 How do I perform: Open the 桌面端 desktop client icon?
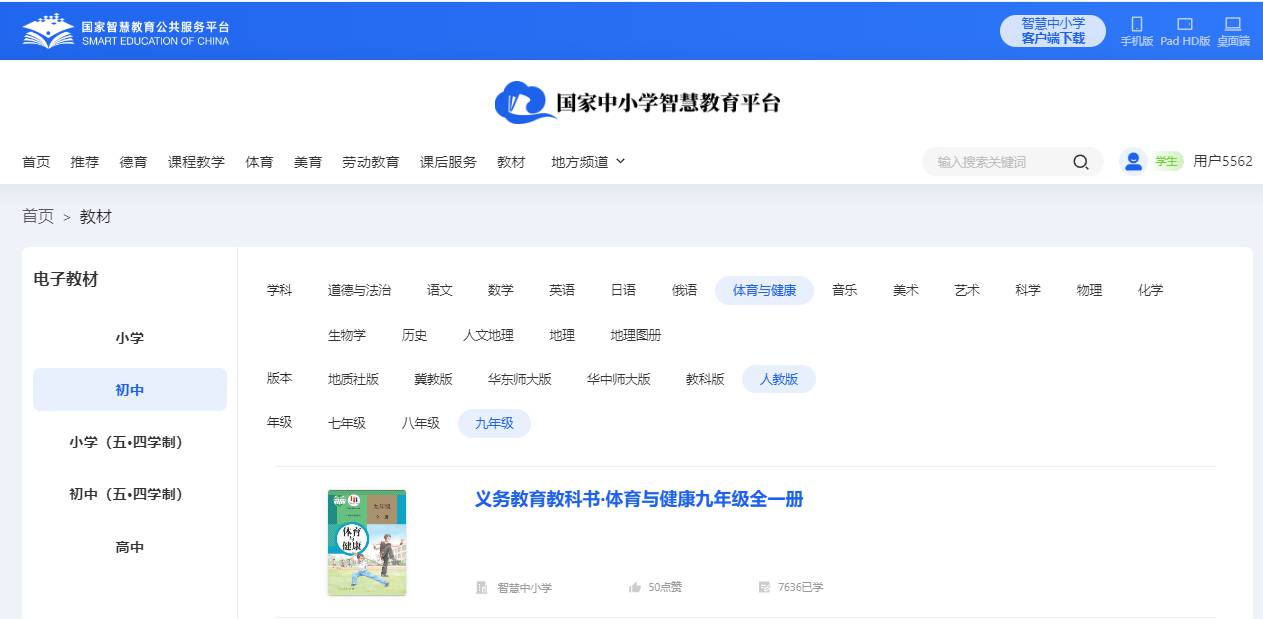tap(1233, 24)
